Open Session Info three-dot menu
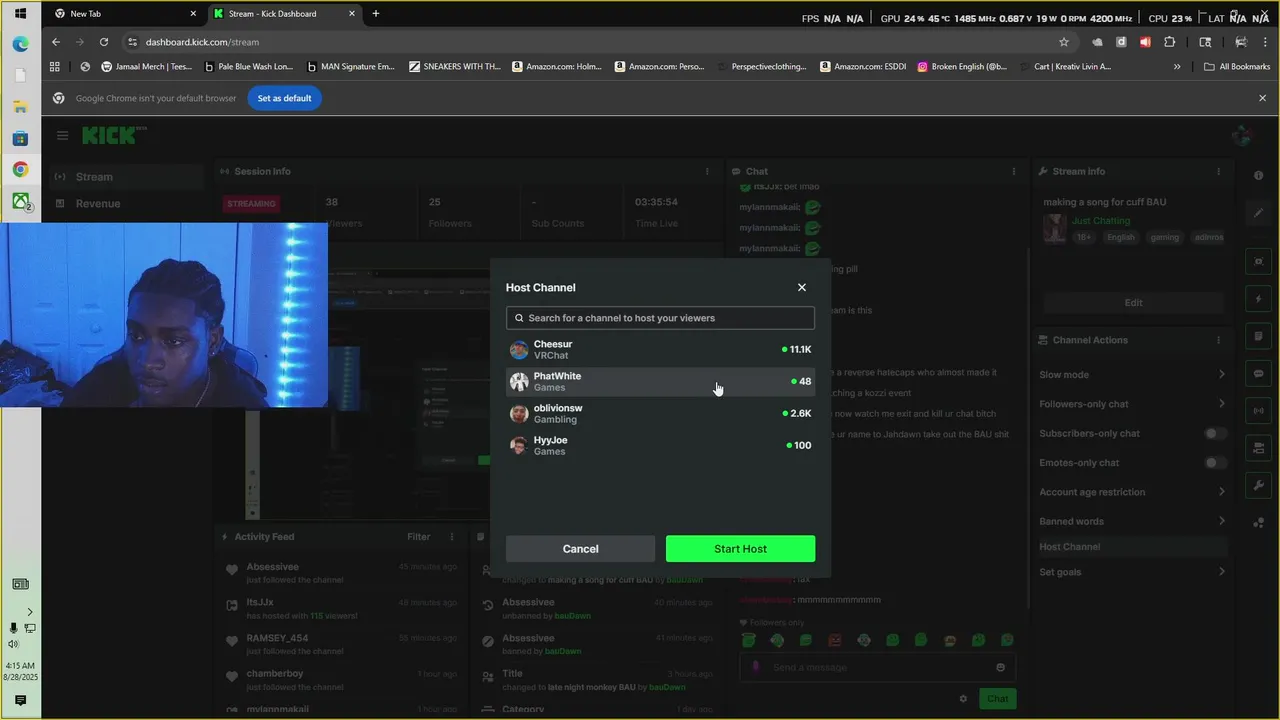This screenshot has height=720, width=1280. (x=707, y=171)
